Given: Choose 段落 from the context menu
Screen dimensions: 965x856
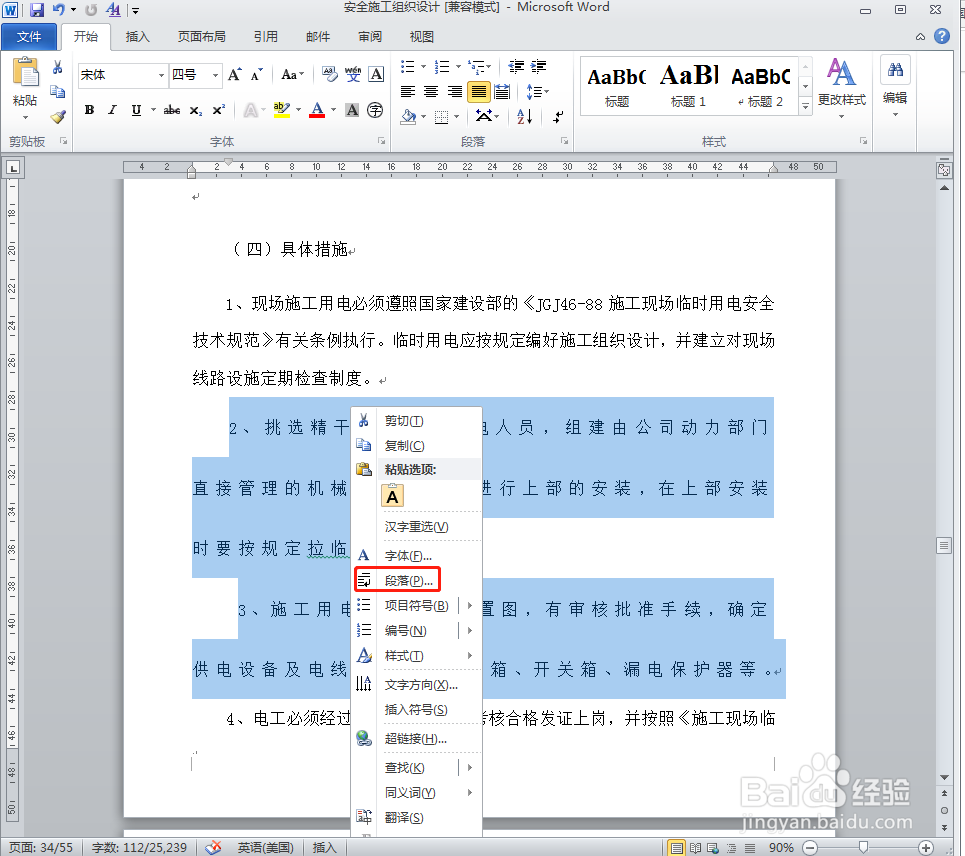Looking at the screenshot, I should tap(408, 579).
